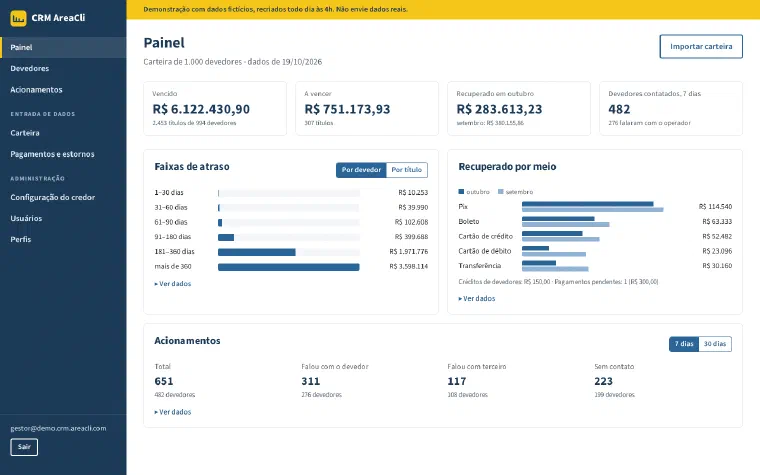This screenshot has height=475, width=760.
Task: Click the Falou com o devedor 311 figure
Action: [x=311, y=381]
